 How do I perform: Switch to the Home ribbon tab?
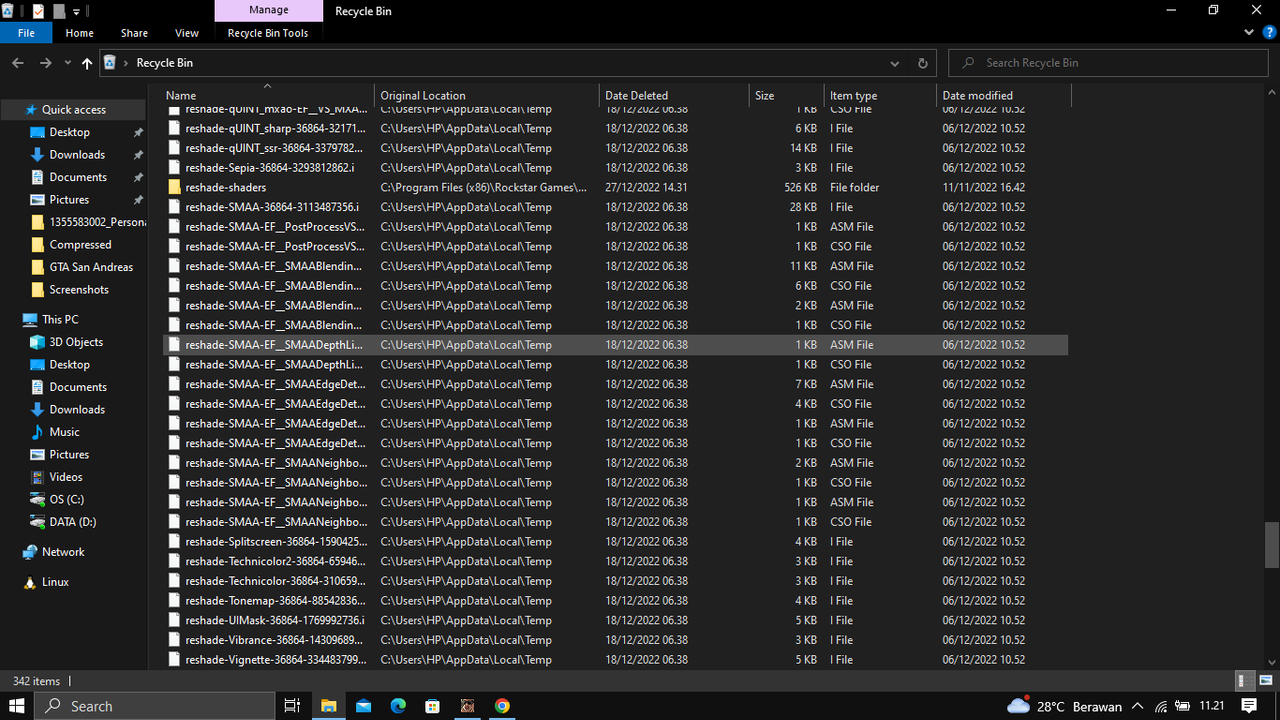pyautogui.click(x=80, y=33)
